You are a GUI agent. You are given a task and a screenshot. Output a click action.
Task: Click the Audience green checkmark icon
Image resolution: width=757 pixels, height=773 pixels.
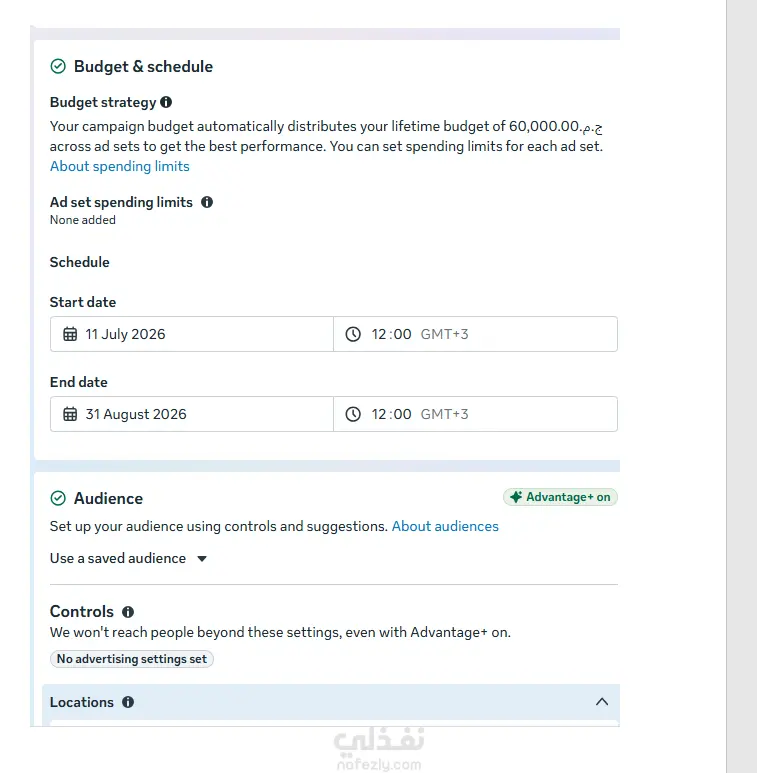(58, 498)
